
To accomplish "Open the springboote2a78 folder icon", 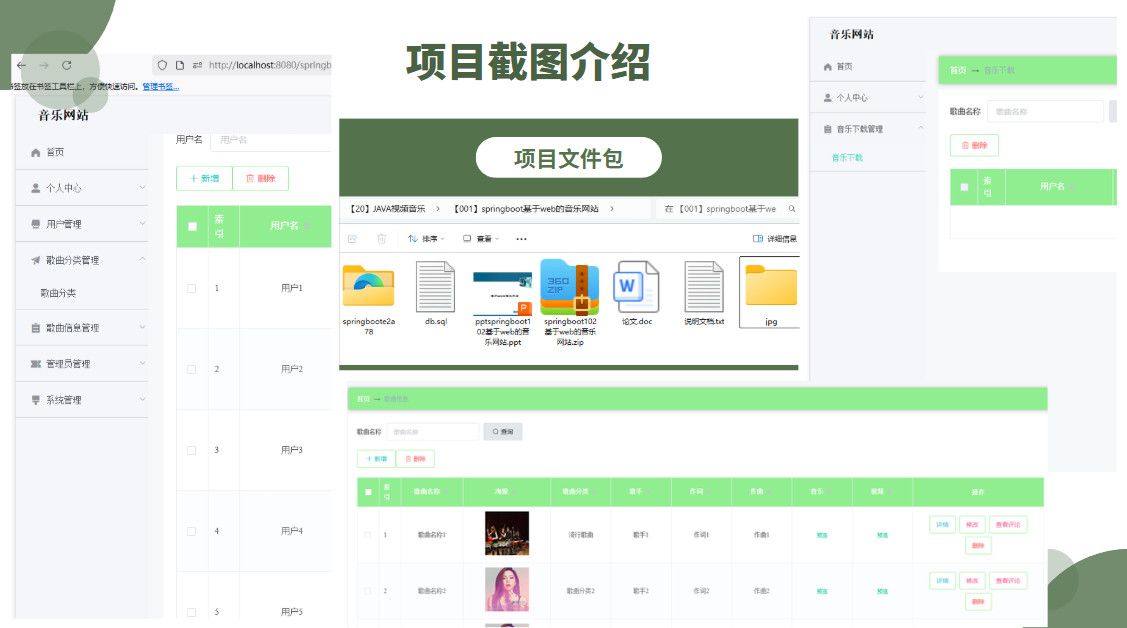I will pos(368,286).
